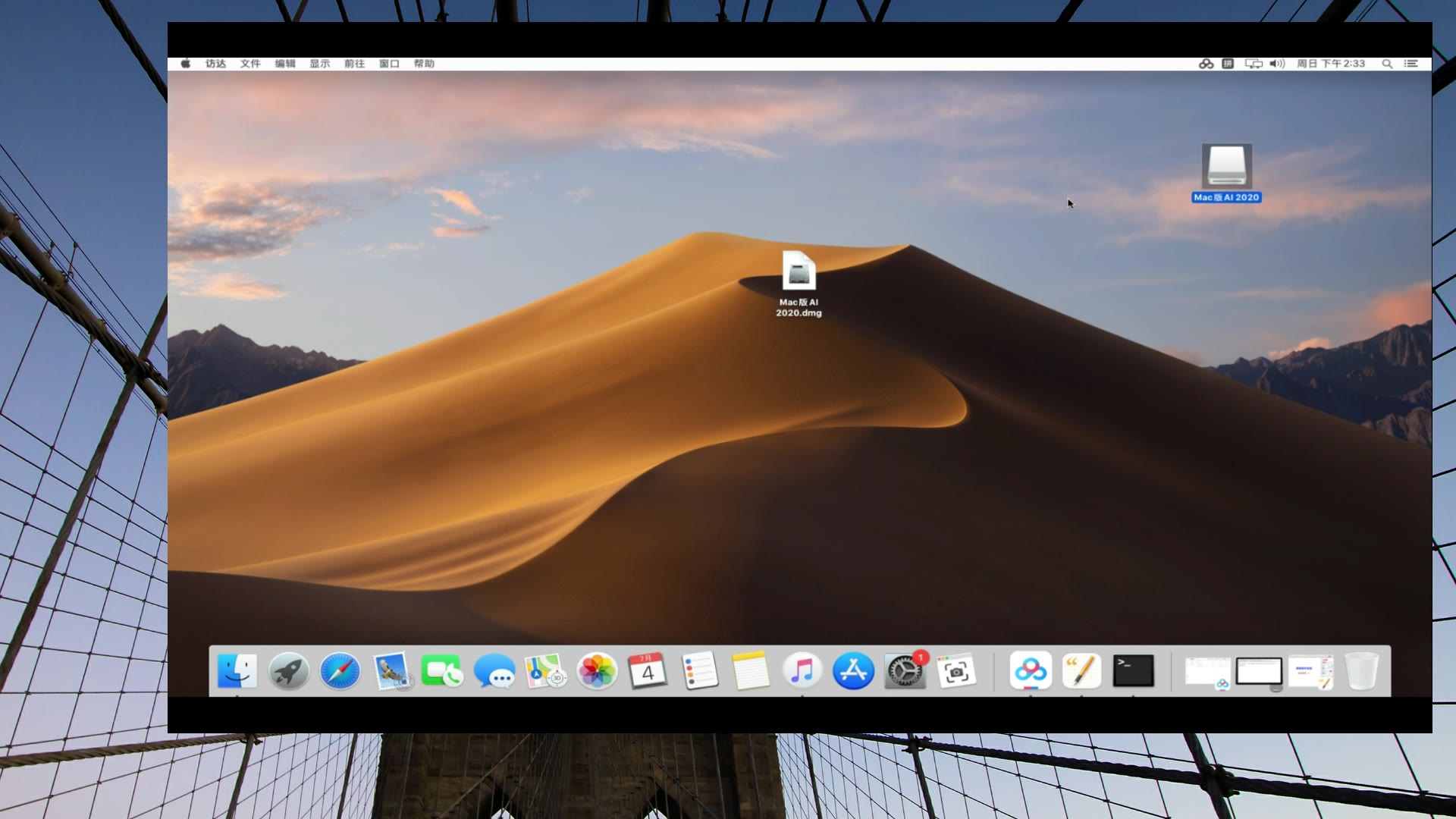The width and height of the screenshot is (1456, 819).
Task: Open System Preferences with badge
Action: point(905,671)
